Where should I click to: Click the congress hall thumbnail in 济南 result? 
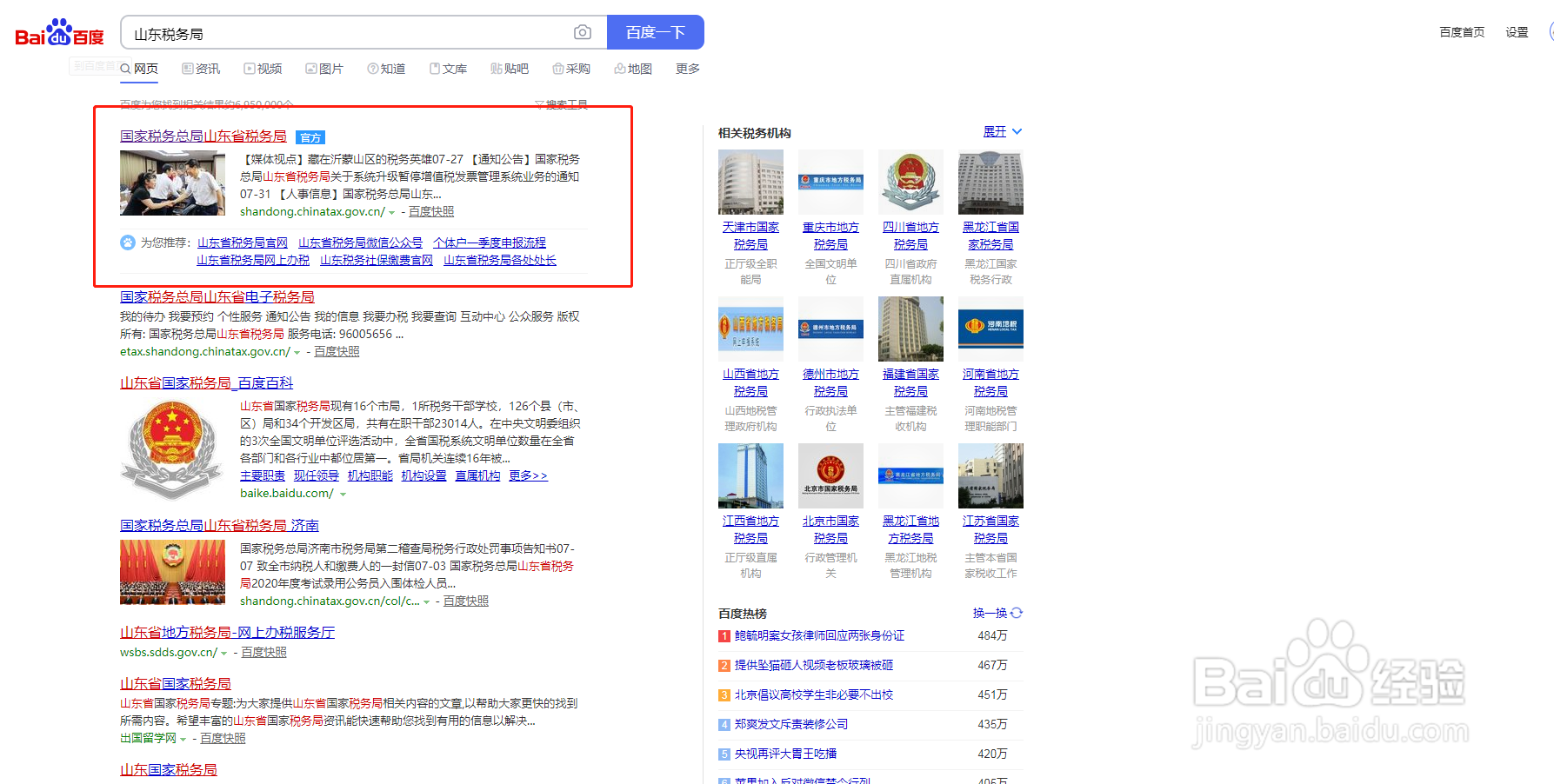click(x=172, y=572)
